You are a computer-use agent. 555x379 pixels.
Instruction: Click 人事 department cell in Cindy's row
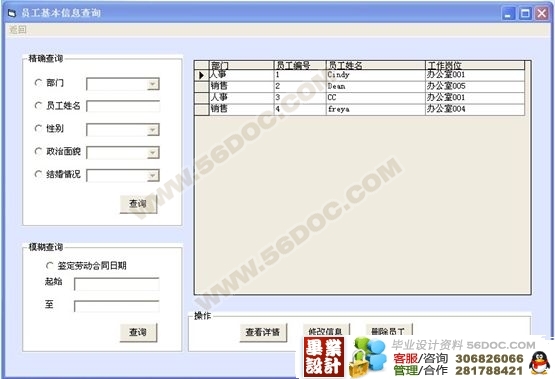pyautogui.click(x=241, y=75)
